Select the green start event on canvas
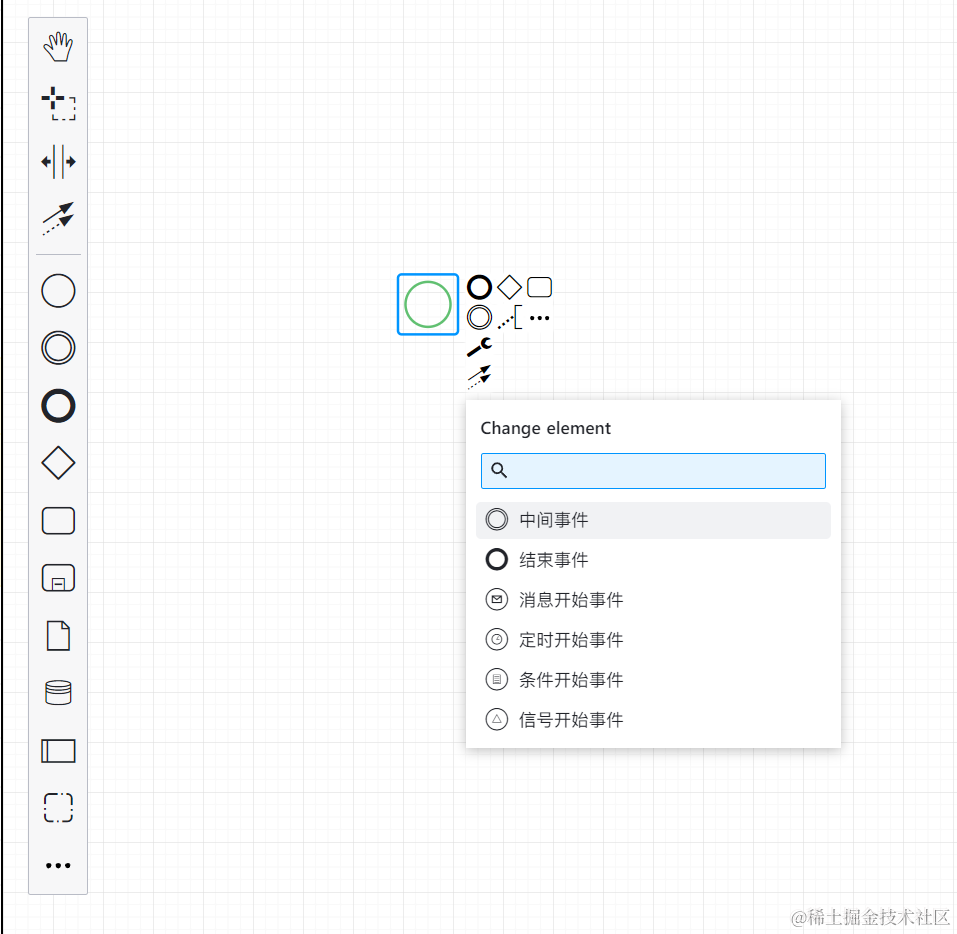The height and width of the screenshot is (934, 957). (x=428, y=304)
